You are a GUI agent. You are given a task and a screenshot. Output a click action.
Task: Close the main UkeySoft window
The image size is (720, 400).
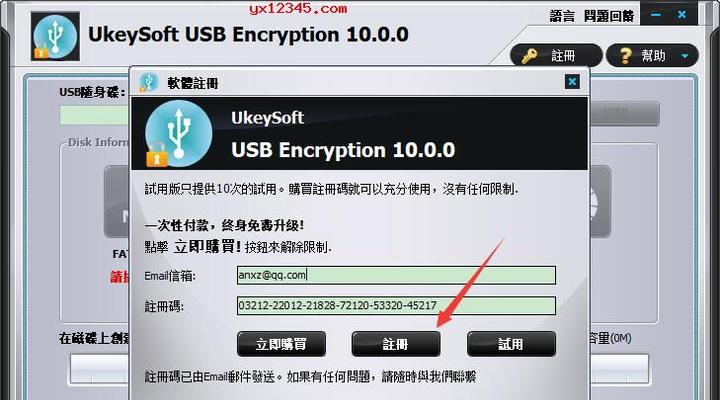click(x=682, y=15)
